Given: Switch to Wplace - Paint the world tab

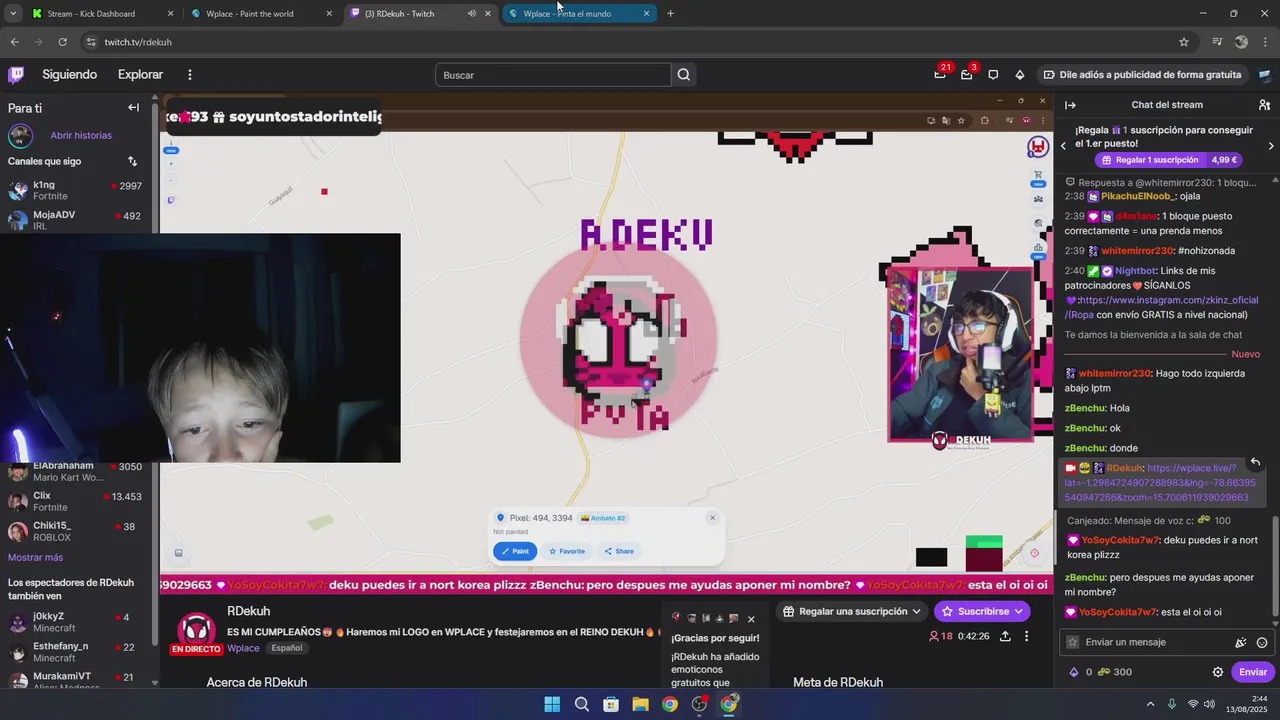Looking at the screenshot, I should coord(260,14).
